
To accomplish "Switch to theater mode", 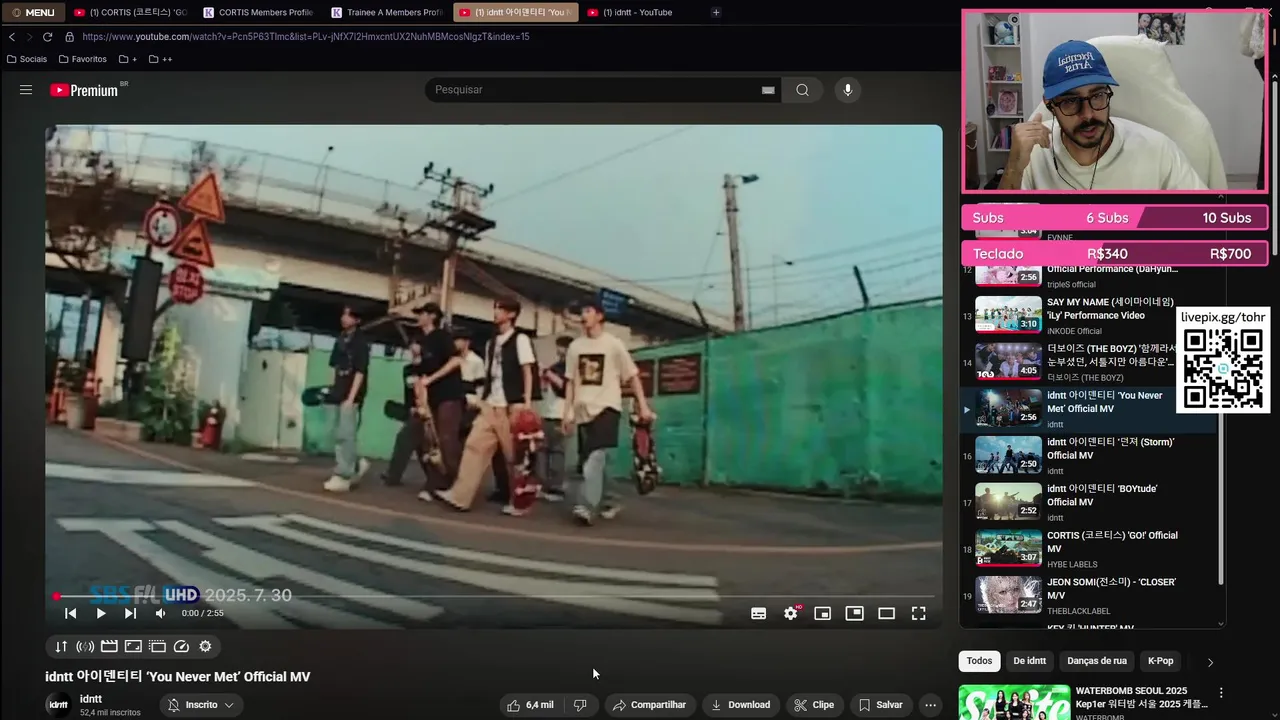I will (886, 613).
